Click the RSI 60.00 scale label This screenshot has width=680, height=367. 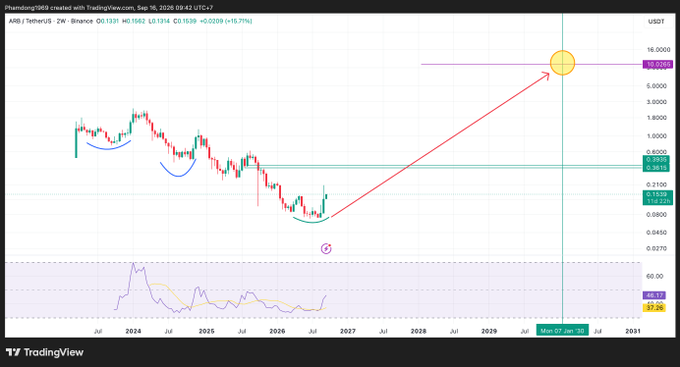click(655, 276)
